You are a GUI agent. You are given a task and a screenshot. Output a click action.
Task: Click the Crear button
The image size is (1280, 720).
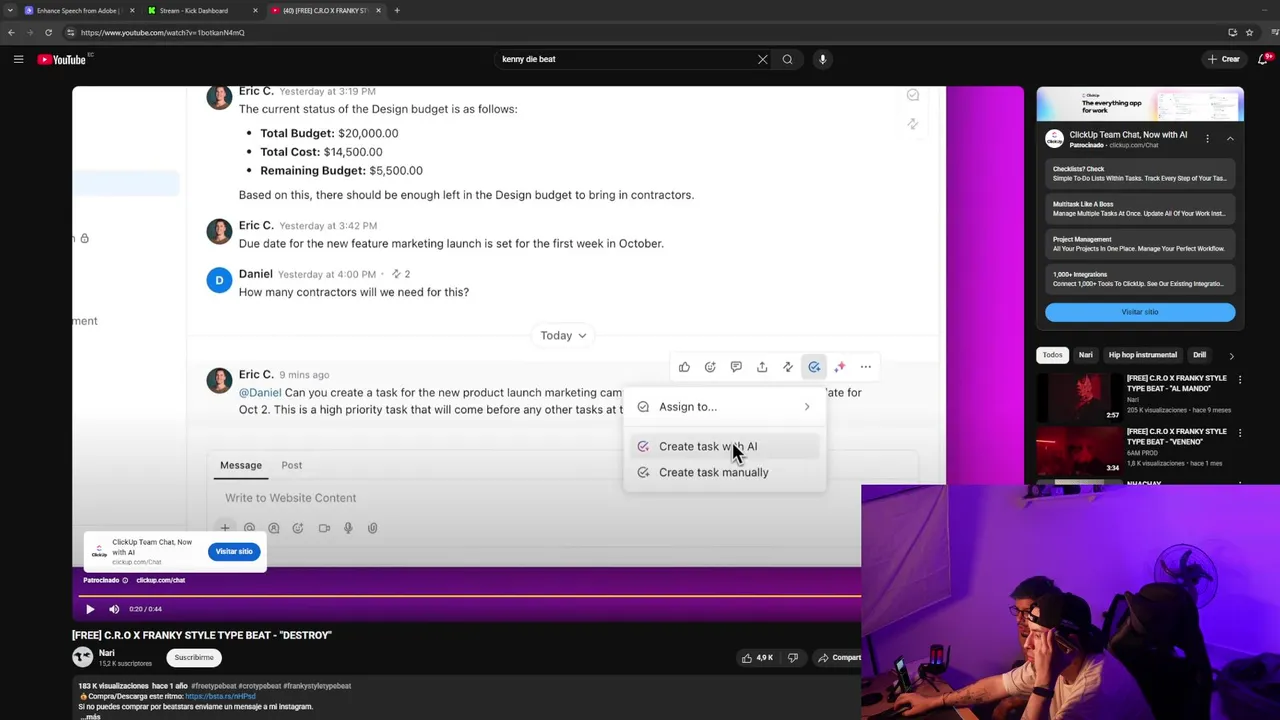point(1224,59)
